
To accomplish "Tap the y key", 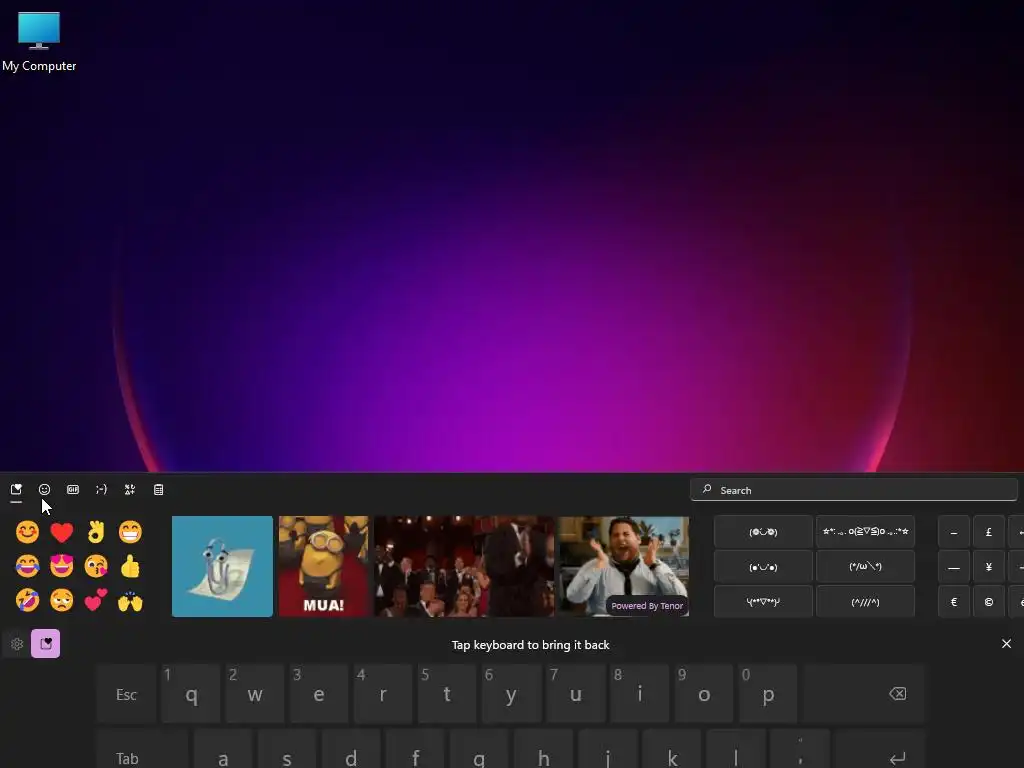I will tap(511, 694).
